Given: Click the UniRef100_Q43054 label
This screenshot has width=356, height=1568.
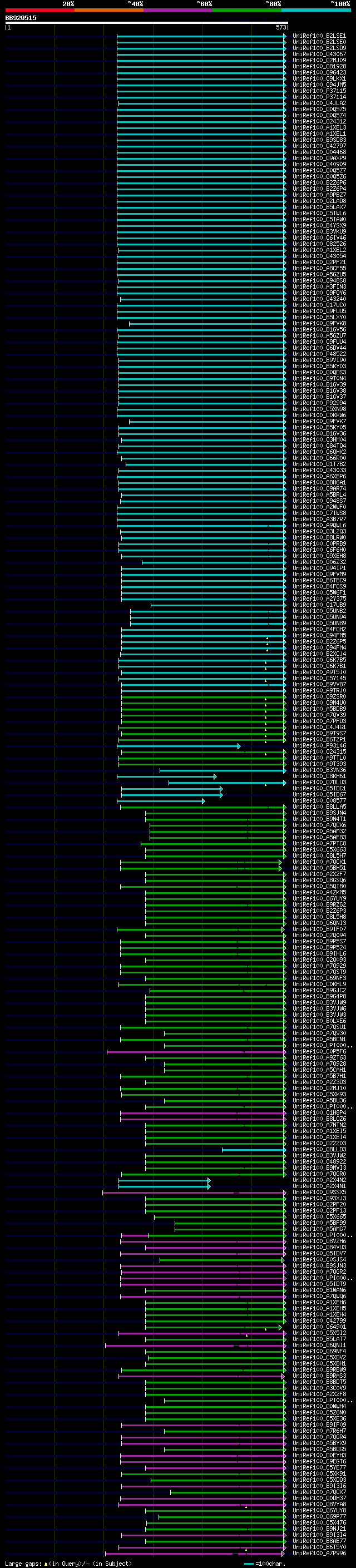Looking at the screenshot, I should [319, 256].
